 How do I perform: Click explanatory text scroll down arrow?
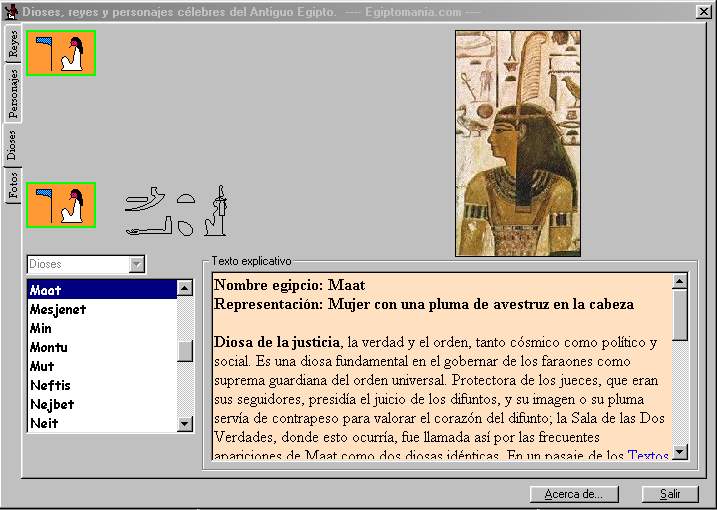pos(680,451)
